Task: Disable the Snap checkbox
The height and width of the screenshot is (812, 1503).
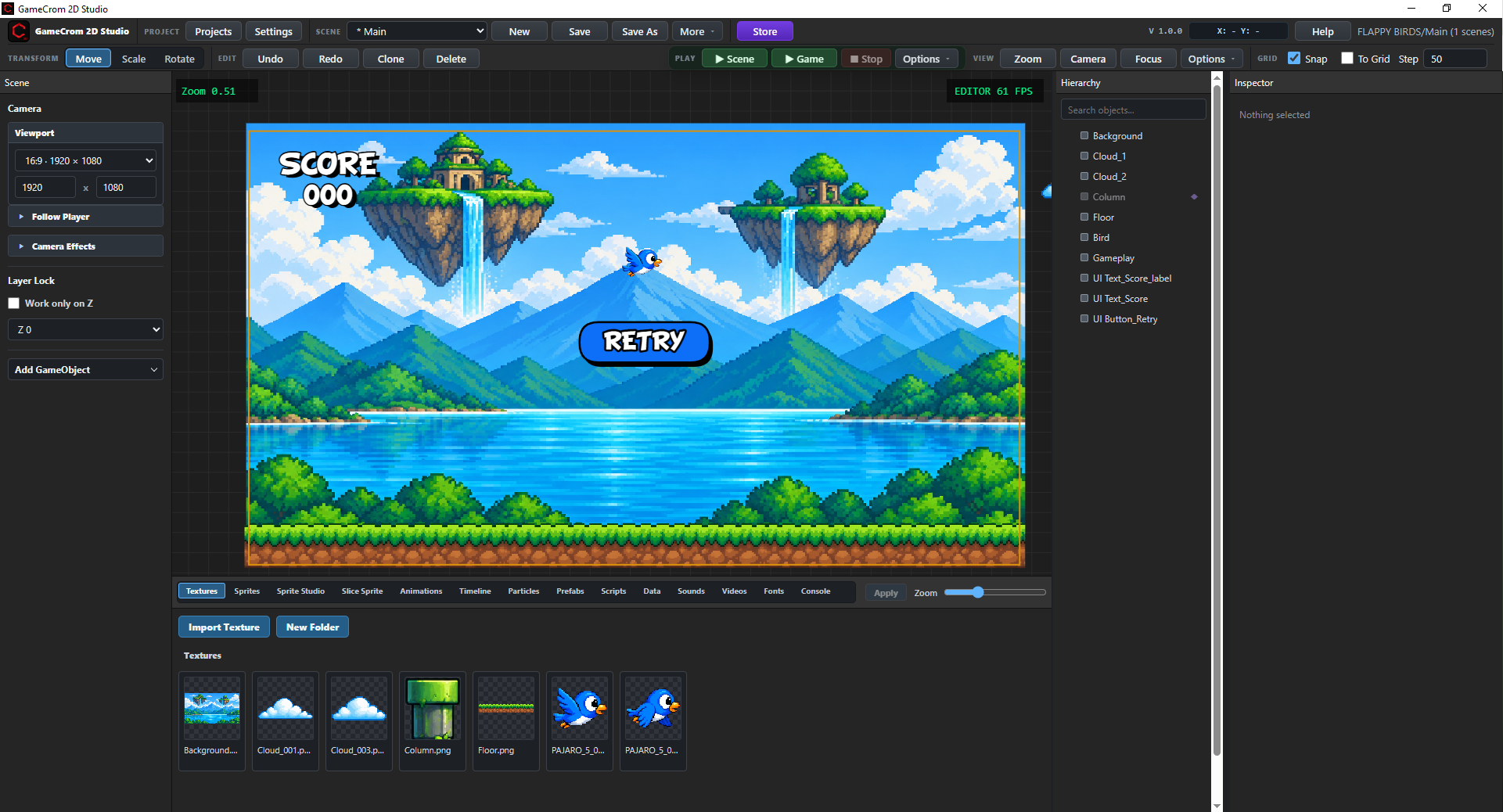Action: pyautogui.click(x=1294, y=58)
